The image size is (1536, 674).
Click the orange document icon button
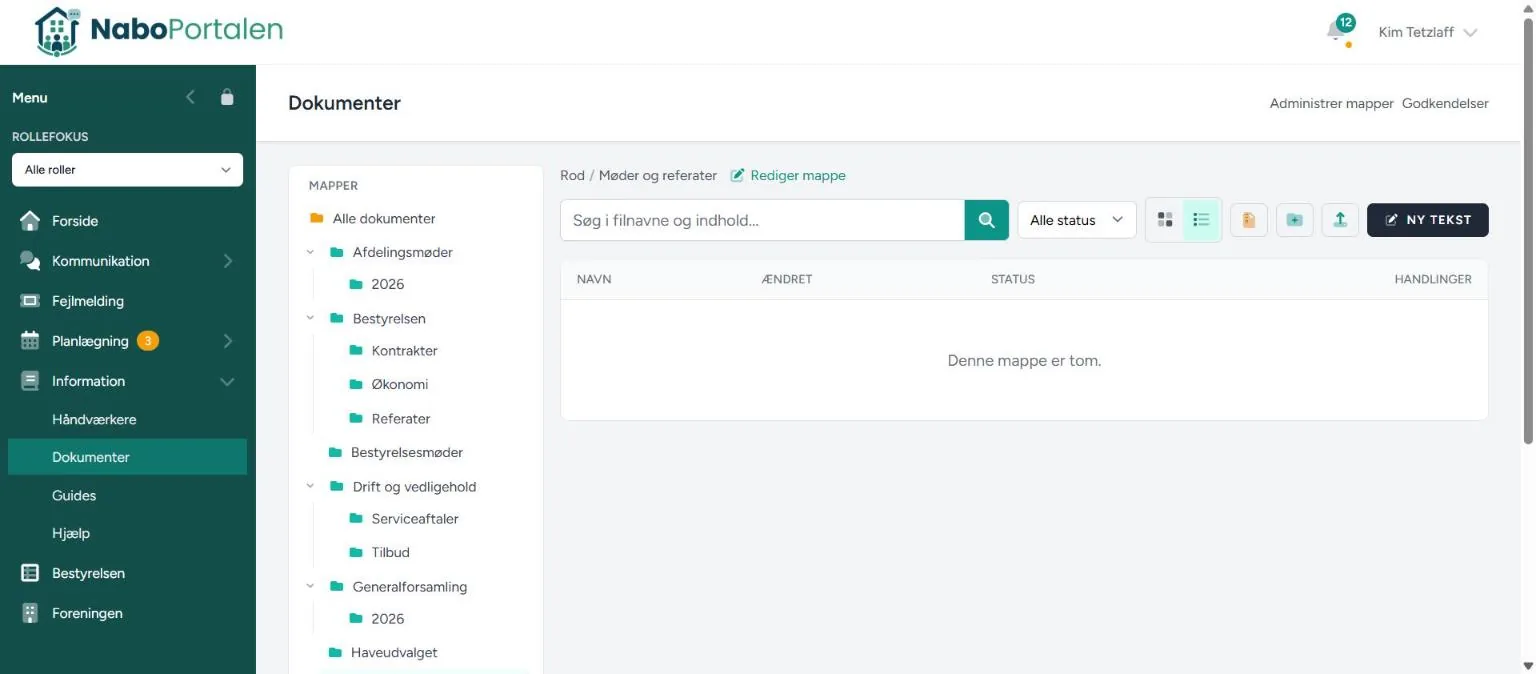(1249, 220)
